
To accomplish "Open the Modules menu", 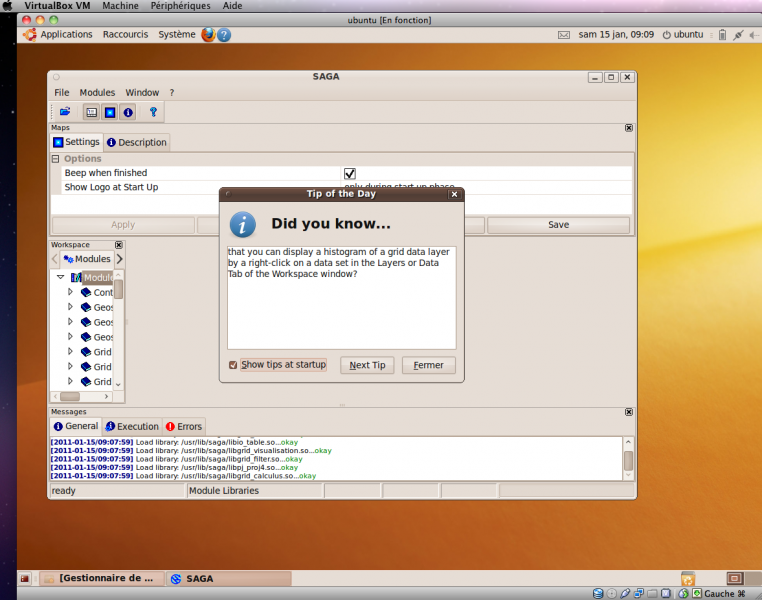I will coord(97,92).
